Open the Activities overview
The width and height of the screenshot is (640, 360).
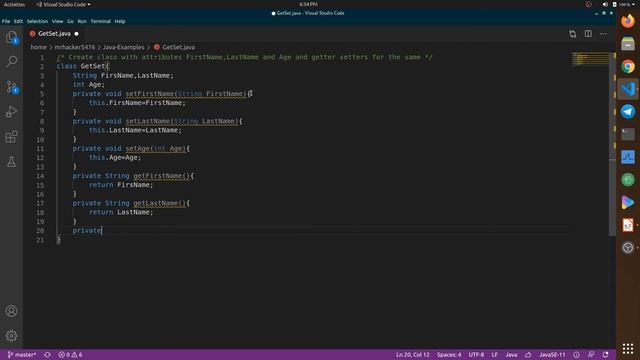(14, 4)
